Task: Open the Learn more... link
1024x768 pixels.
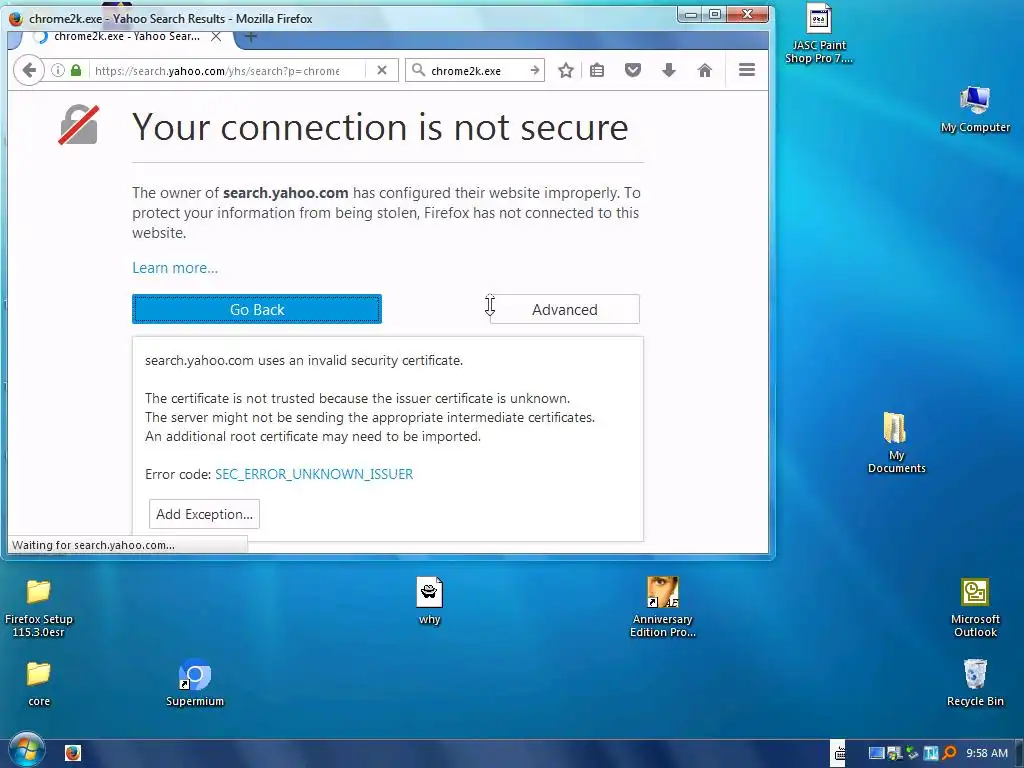Action: pyautogui.click(x=175, y=268)
